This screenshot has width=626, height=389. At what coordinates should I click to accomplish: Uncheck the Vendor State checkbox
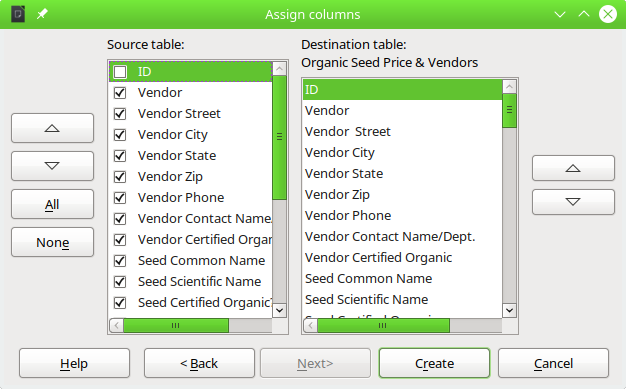(x=120, y=156)
